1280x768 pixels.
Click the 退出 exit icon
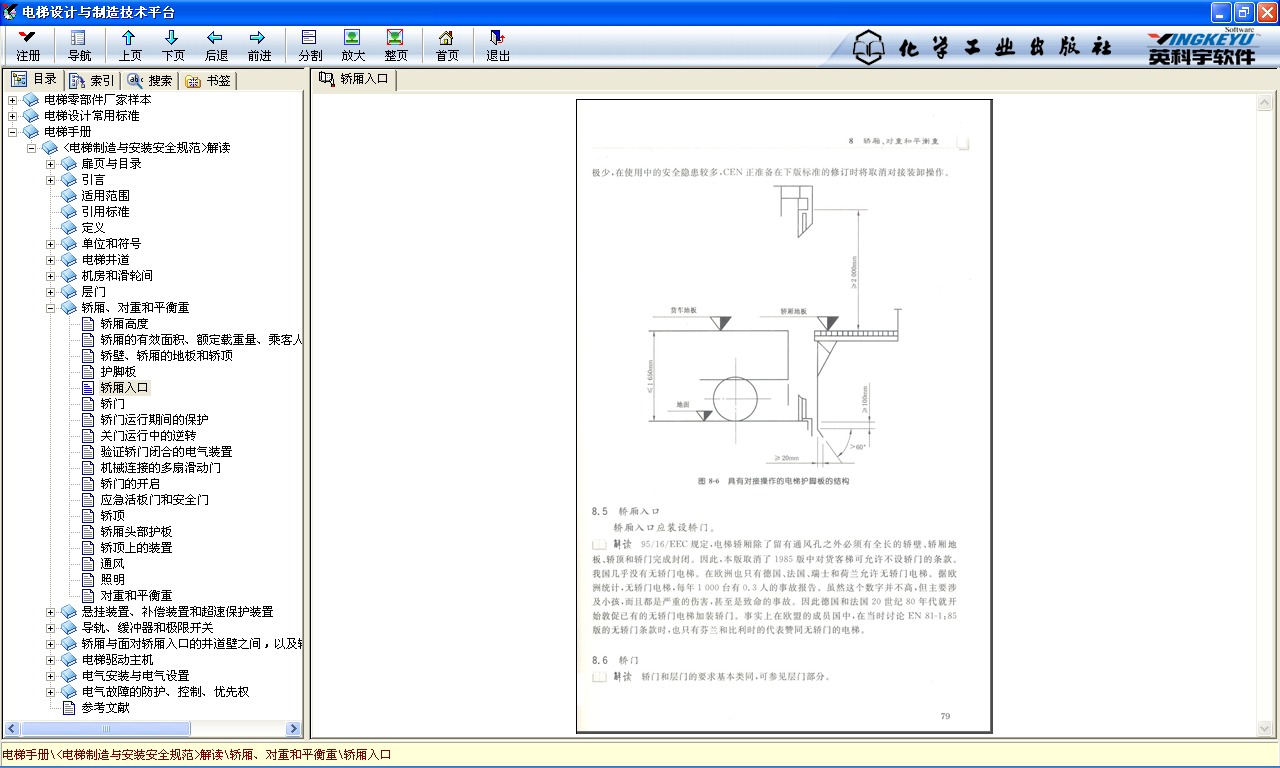point(498,39)
